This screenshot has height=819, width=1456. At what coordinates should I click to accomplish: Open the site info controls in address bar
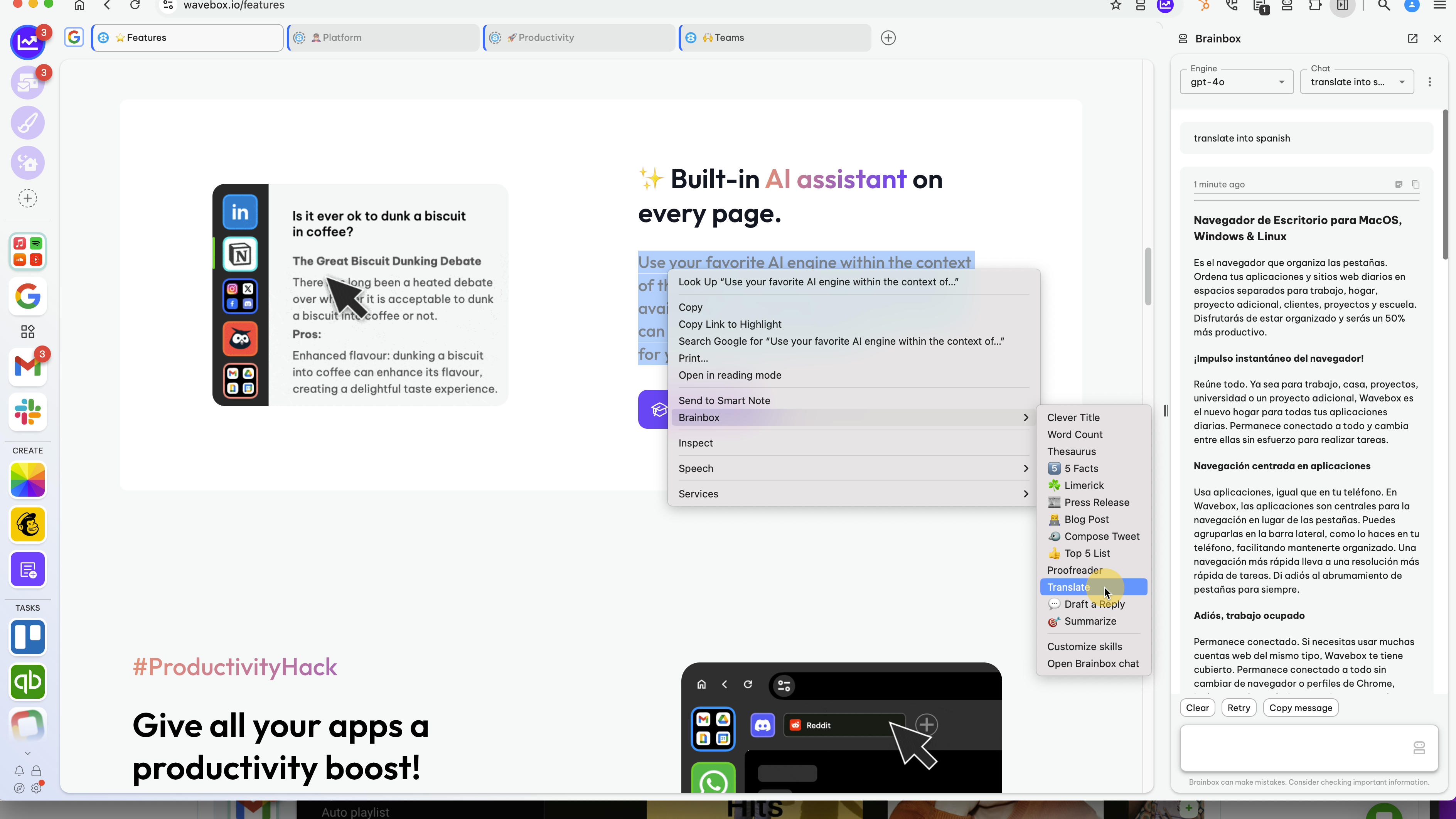167,5
